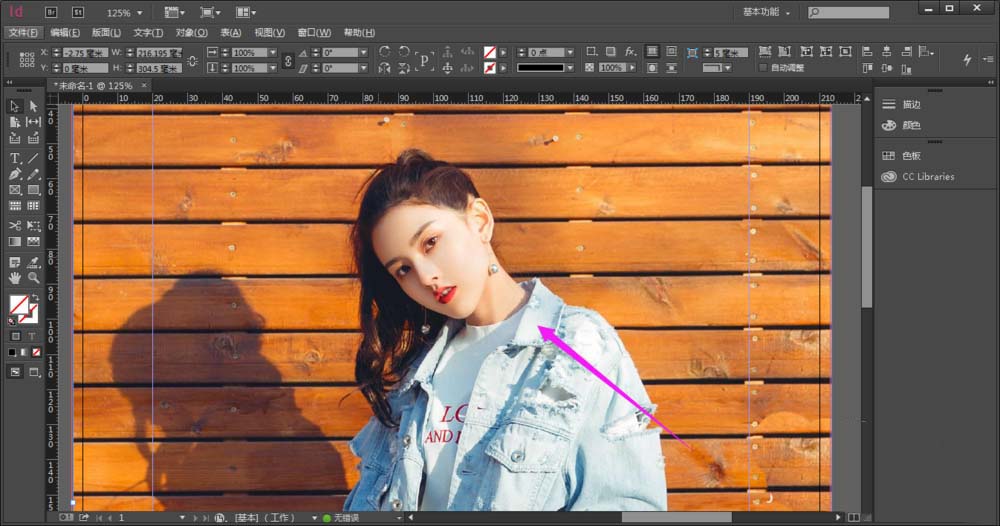Screen dimensions: 1000x526
Task: Select the Zoom magnifier tool
Action: 33,277
